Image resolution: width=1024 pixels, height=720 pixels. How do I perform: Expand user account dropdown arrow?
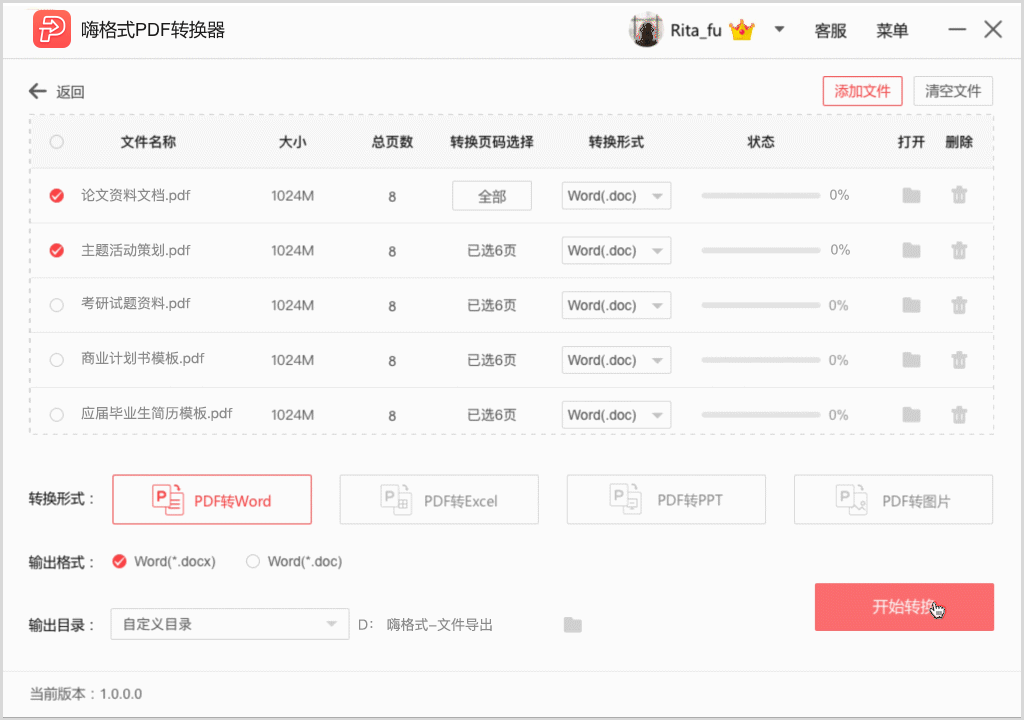point(780,30)
